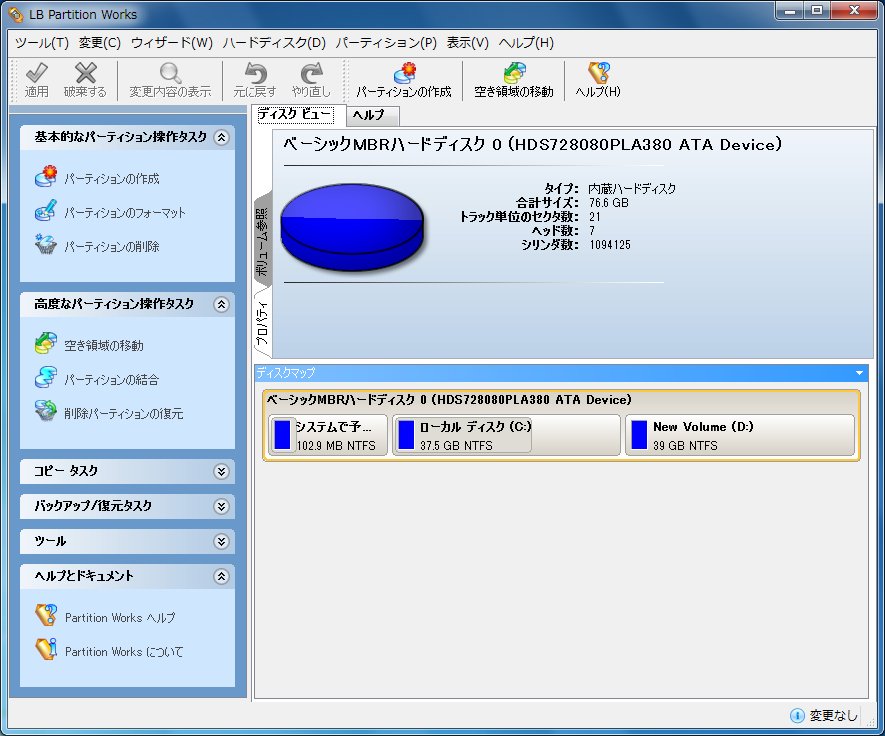This screenshot has width=885, height=736.
Task: Click the ヘルプ(H) toolbar icon
Action: (x=598, y=73)
